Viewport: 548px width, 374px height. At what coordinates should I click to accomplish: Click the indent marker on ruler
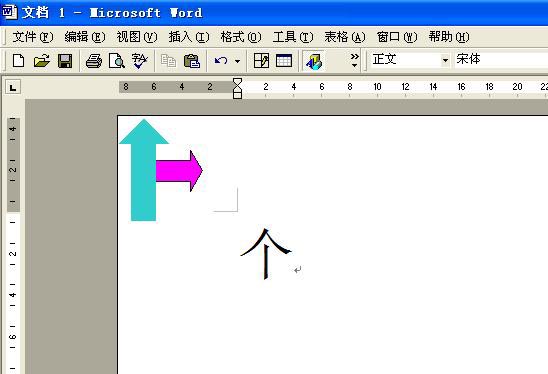pos(237,88)
